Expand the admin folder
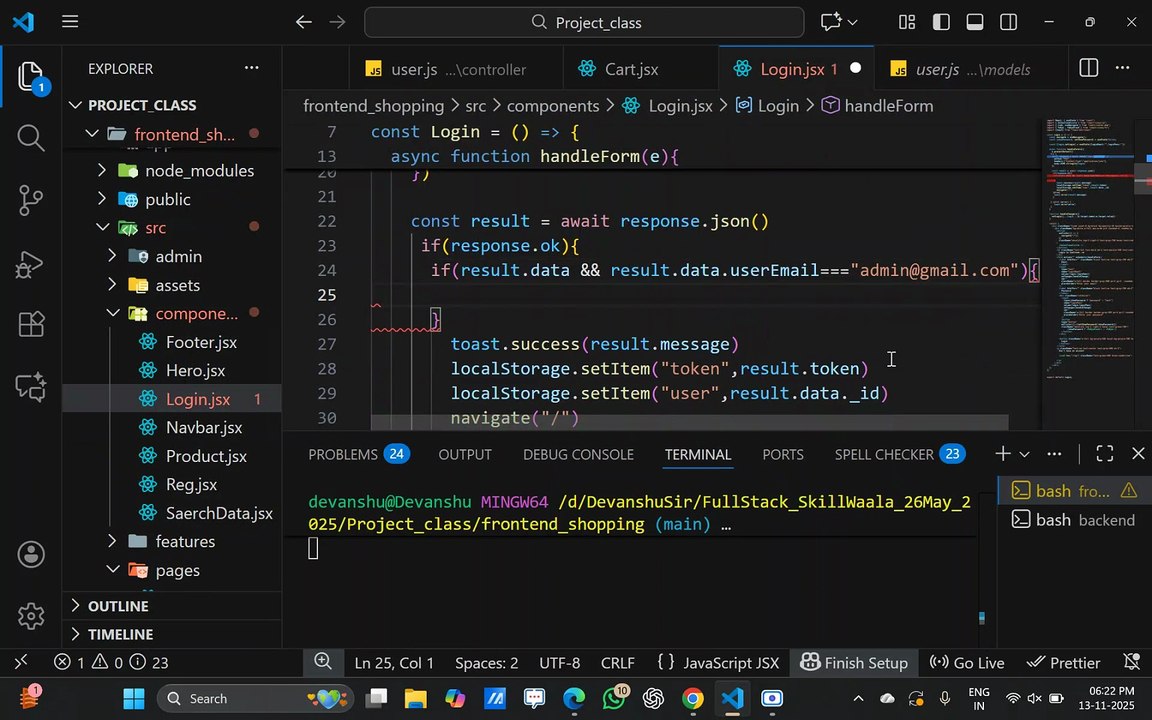 click(173, 256)
